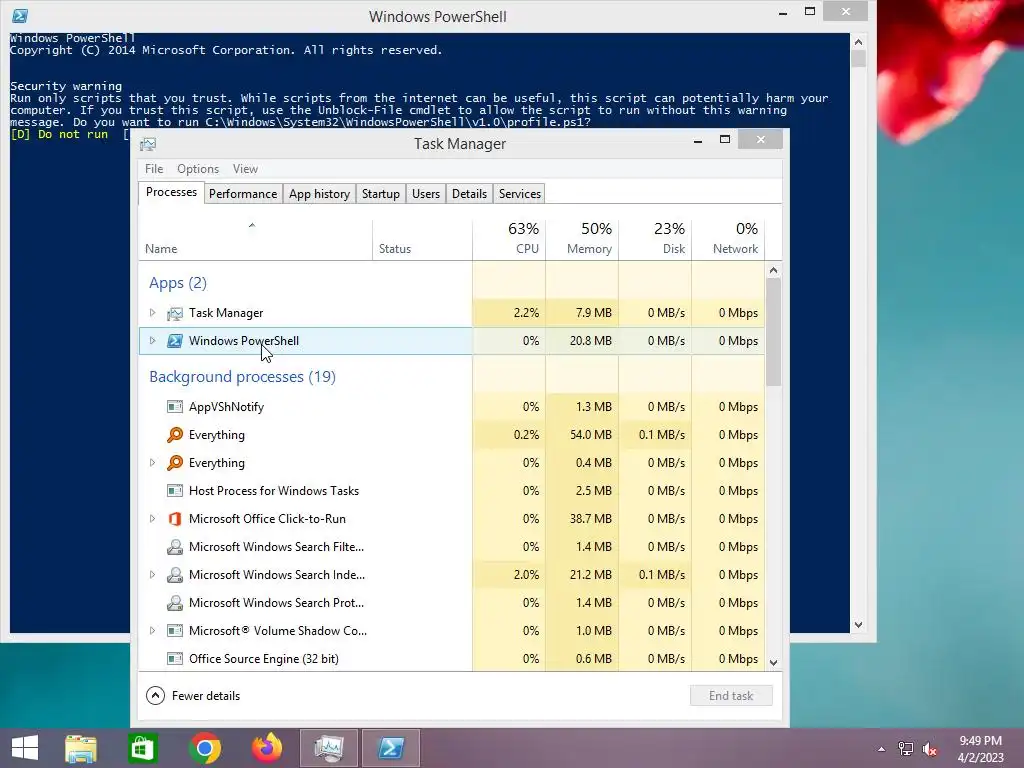Click the Office Source Engine icon
The height and width of the screenshot is (768, 1024).
pyautogui.click(x=174, y=659)
